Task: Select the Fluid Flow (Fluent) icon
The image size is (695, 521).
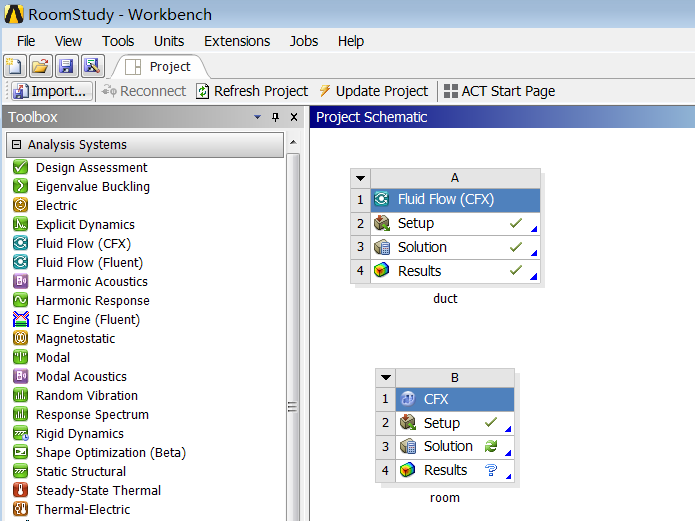Action: [x=20, y=262]
